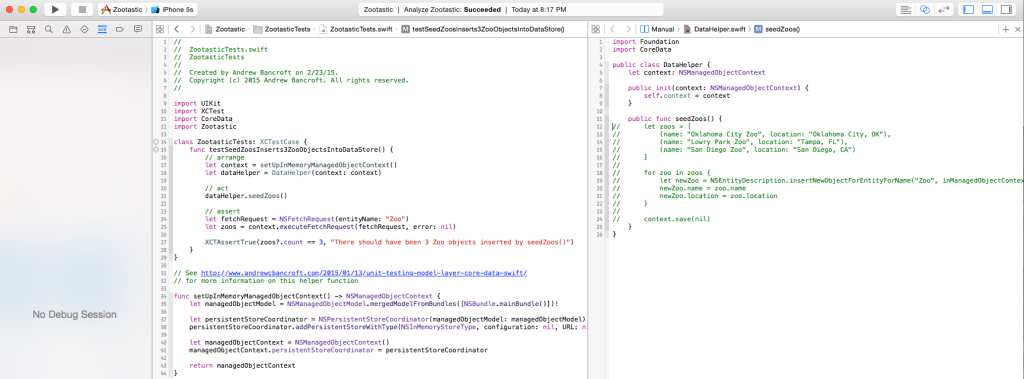1024x379 pixels.
Task: Click the 'dataHelper.seedZoos()' call line
Action: pos(246,195)
